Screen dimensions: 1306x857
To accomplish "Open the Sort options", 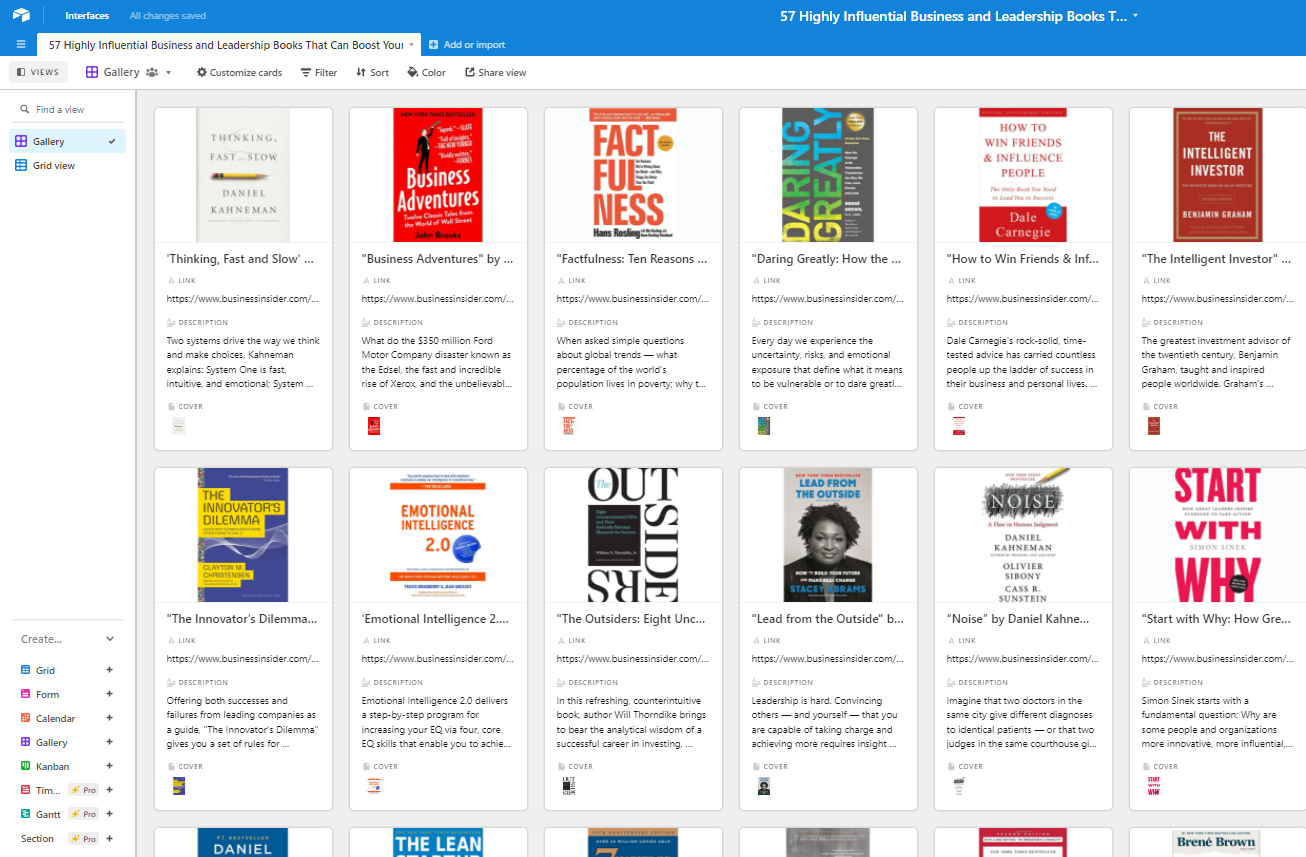I will tap(372, 72).
